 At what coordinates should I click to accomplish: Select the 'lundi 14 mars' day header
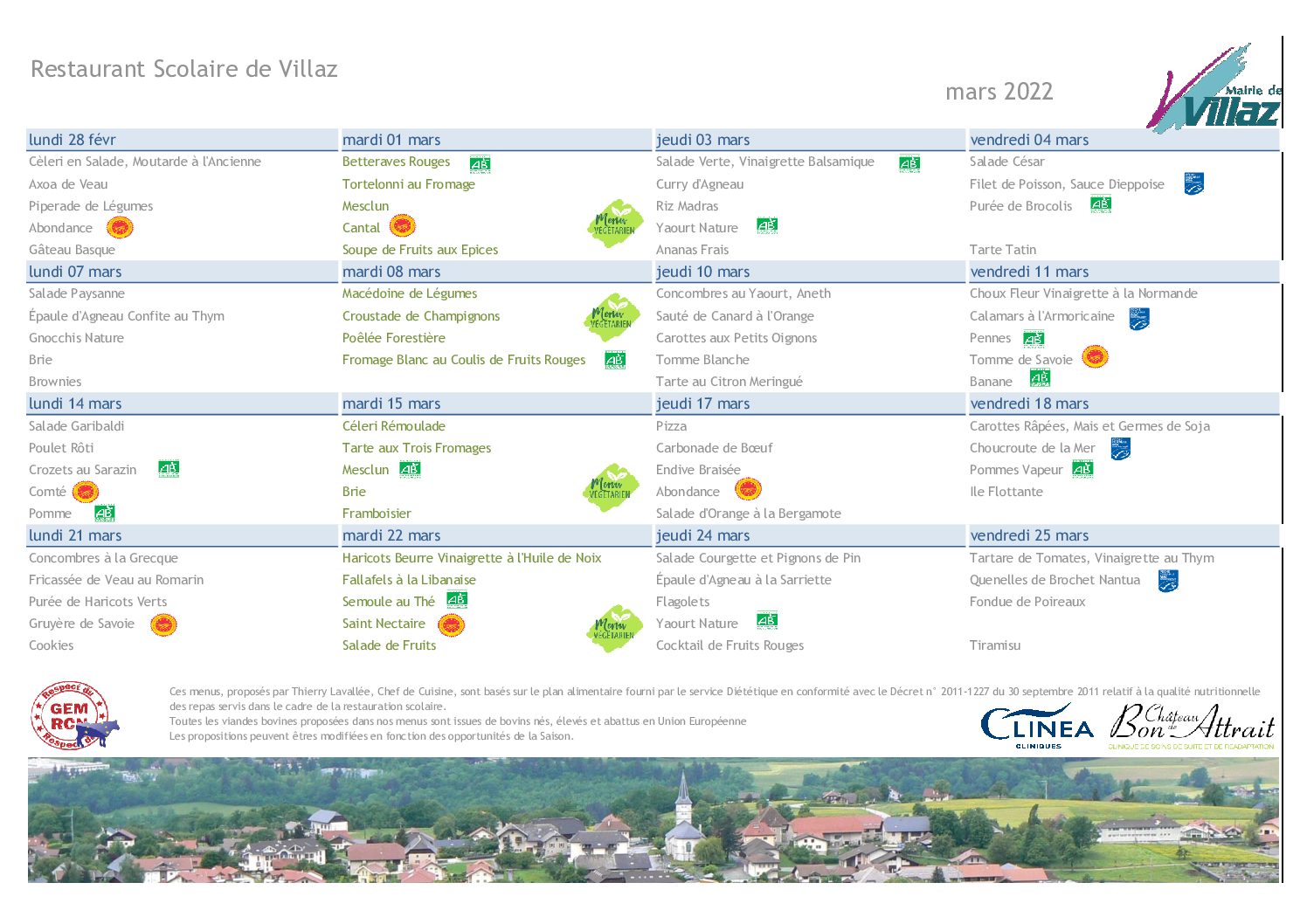tap(182, 403)
